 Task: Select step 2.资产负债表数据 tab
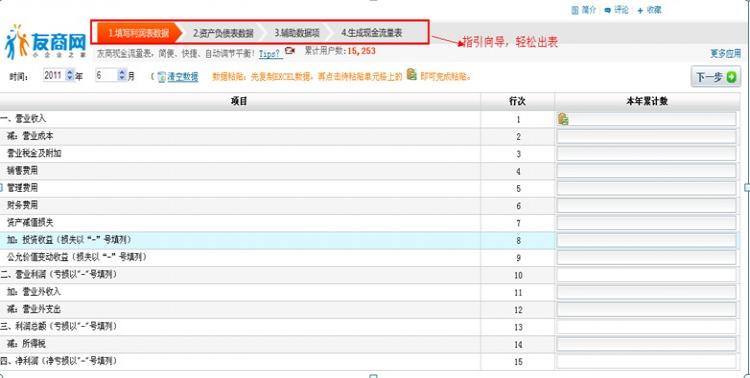(x=223, y=33)
